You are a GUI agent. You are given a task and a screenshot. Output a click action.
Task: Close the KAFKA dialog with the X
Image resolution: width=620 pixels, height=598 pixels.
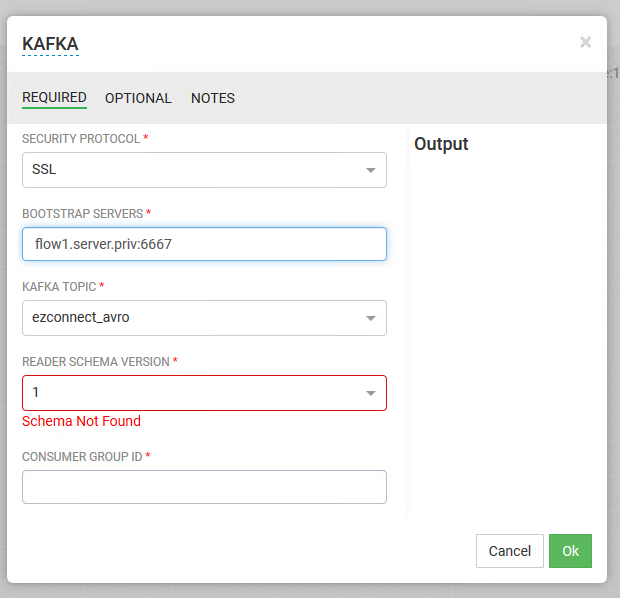tap(585, 42)
